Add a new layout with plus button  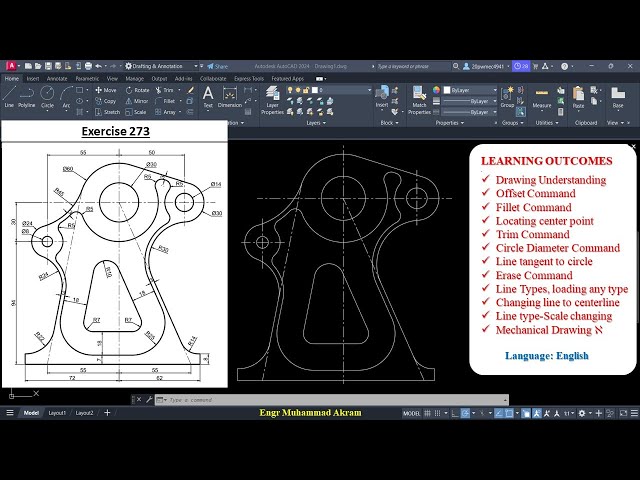pyautogui.click(x=107, y=413)
